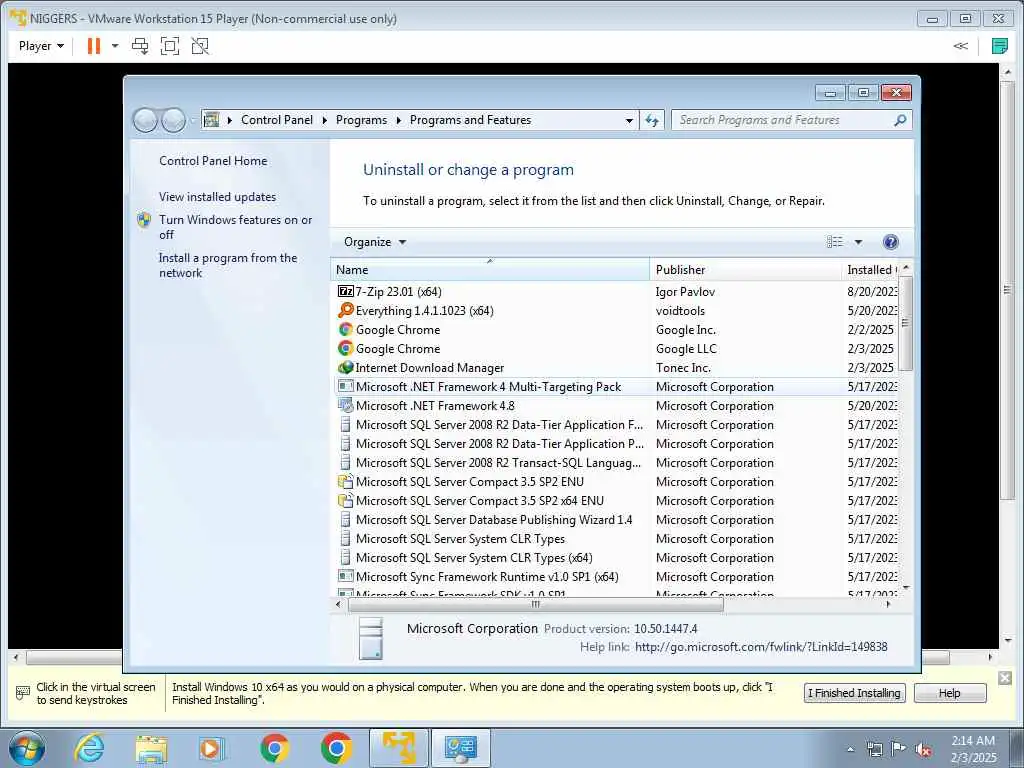Click scroll down arrow of program list

click(906, 588)
